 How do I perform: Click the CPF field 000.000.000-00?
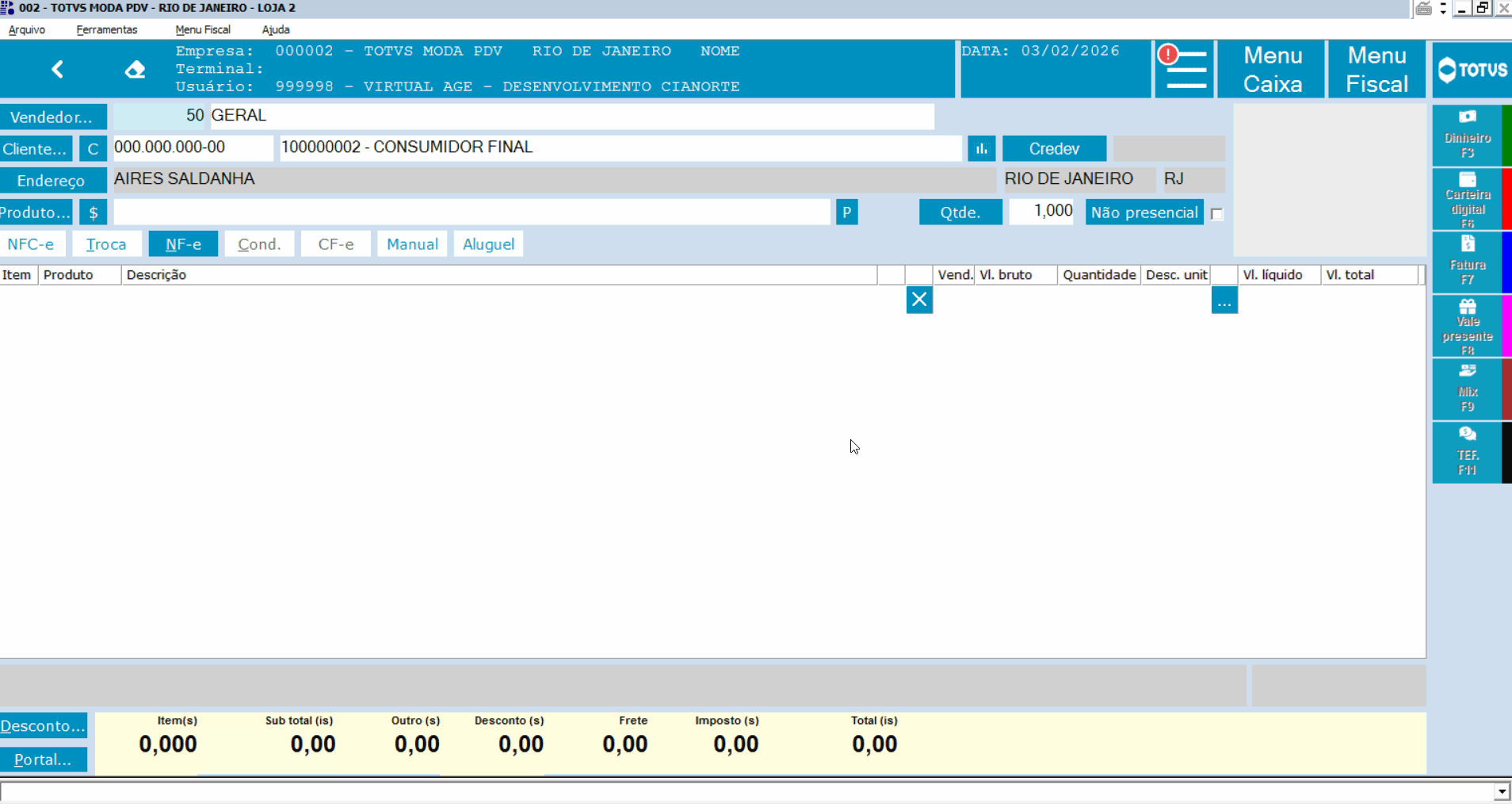tap(193, 148)
